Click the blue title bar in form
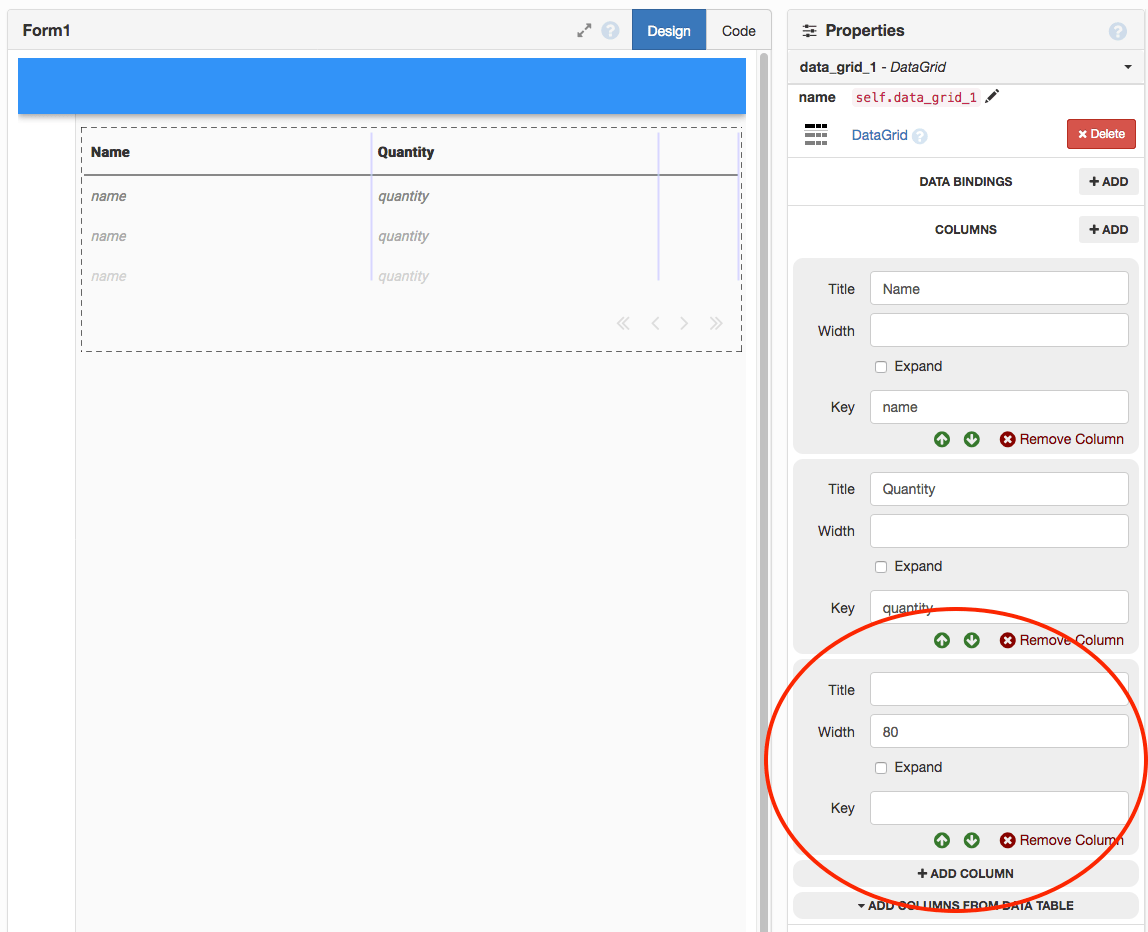The image size is (1148, 932). pos(381,86)
